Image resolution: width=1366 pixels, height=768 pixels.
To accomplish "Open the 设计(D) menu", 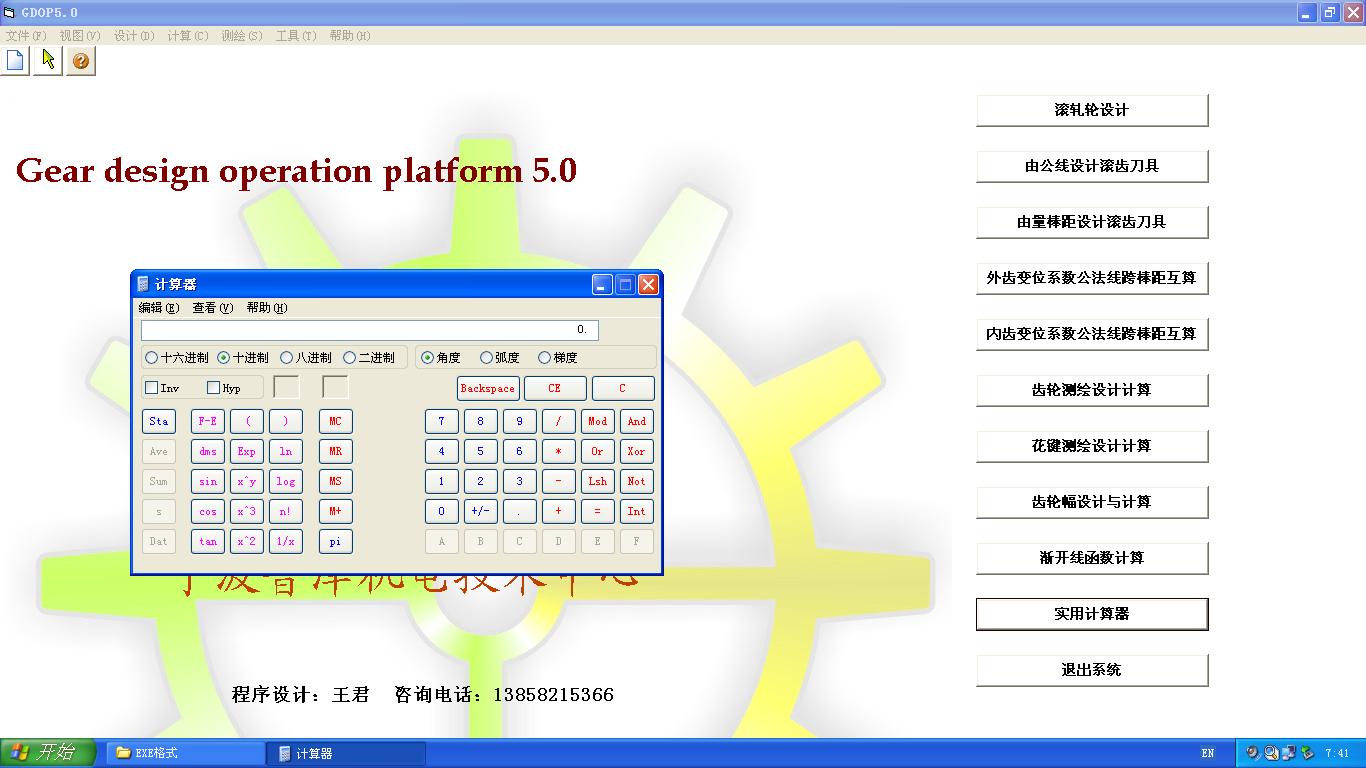I will [134, 36].
